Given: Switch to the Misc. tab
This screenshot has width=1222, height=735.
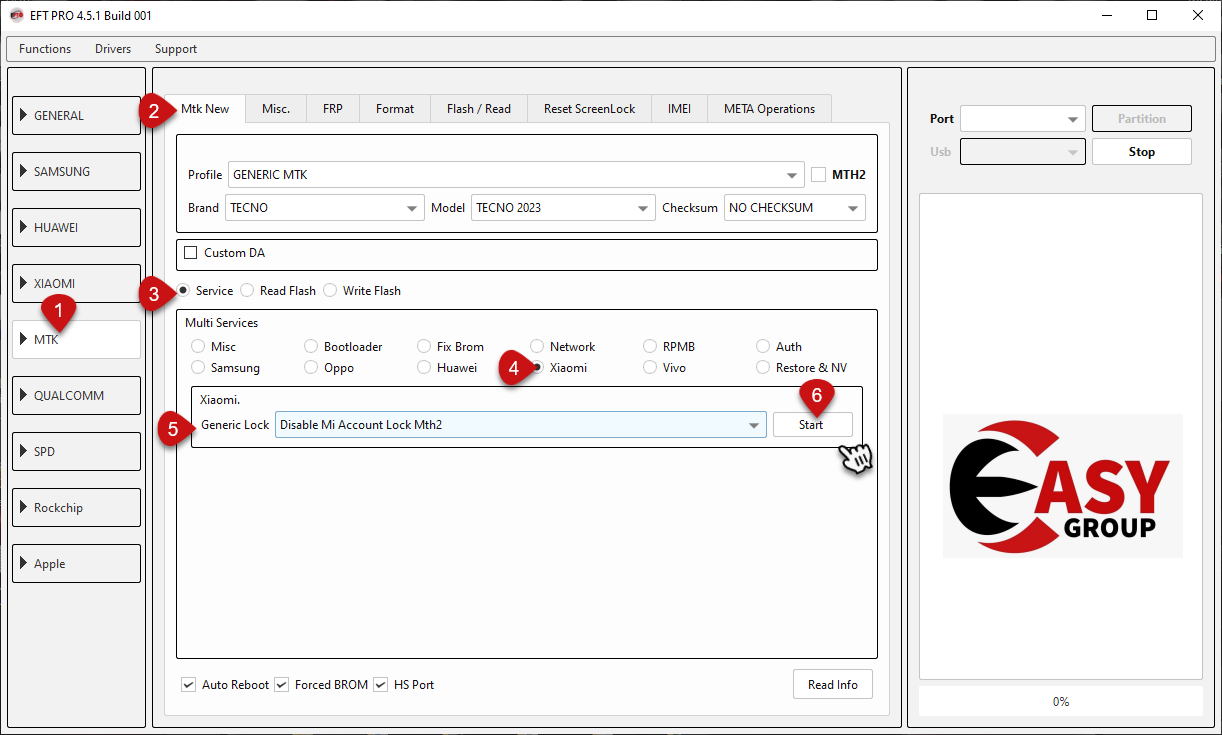Looking at the screenshot, I should [276, 109].
